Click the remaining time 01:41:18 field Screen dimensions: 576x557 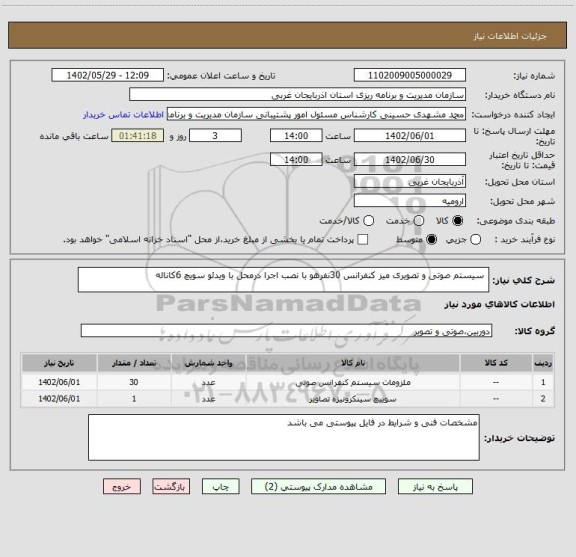(138, 136)
